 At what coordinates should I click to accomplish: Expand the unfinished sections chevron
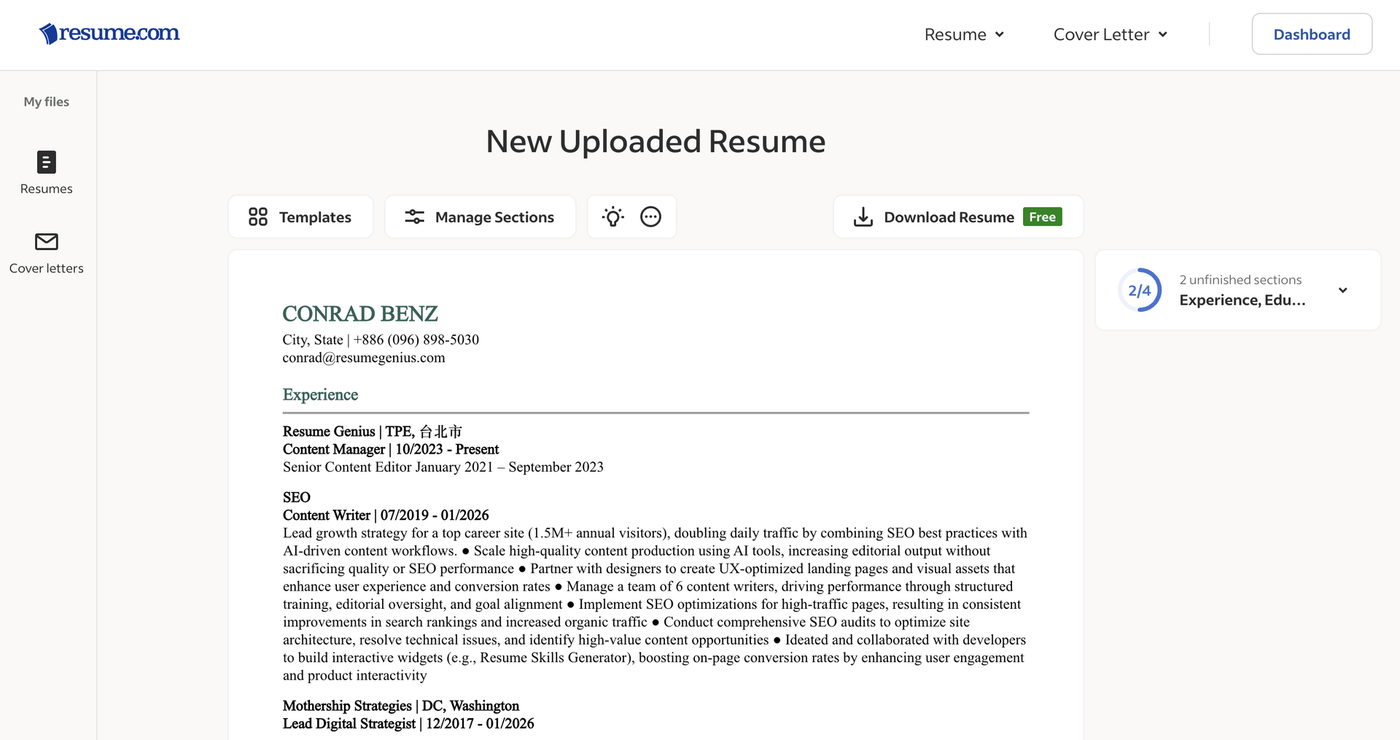click(x=1343, y=290)
